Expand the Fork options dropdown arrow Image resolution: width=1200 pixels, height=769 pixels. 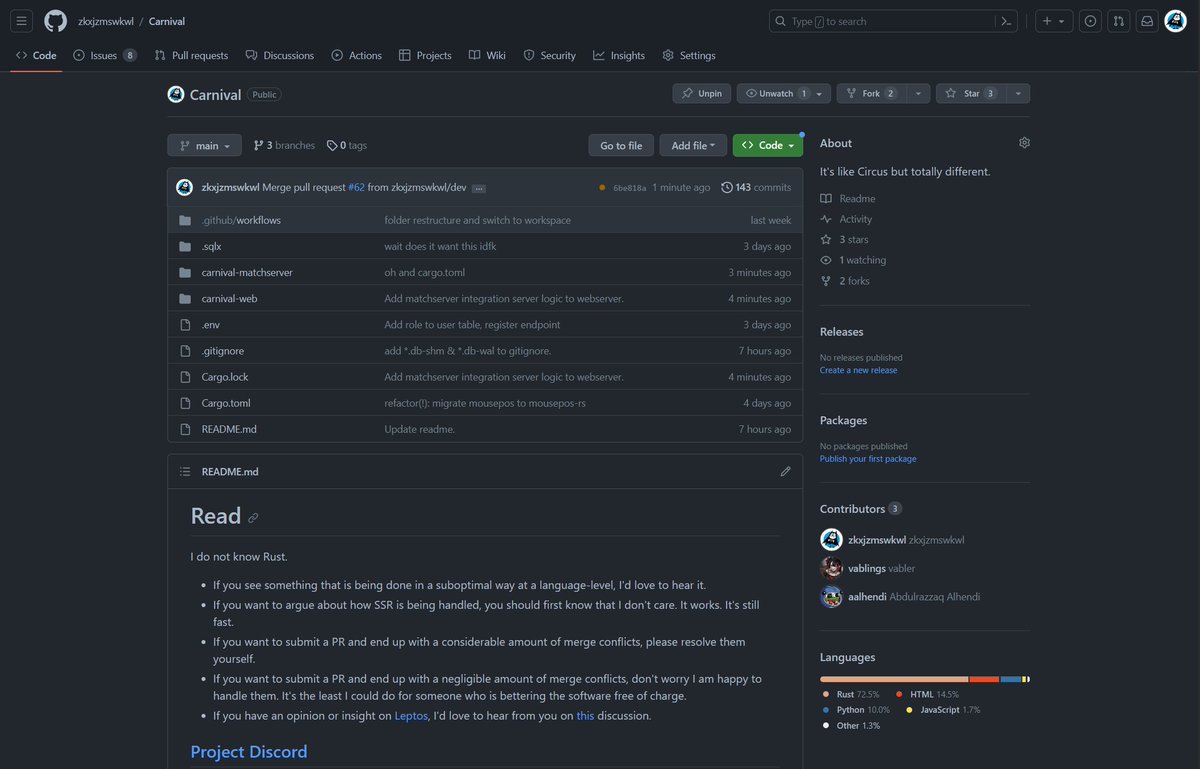pyautogui.click(x=920, y=93)
